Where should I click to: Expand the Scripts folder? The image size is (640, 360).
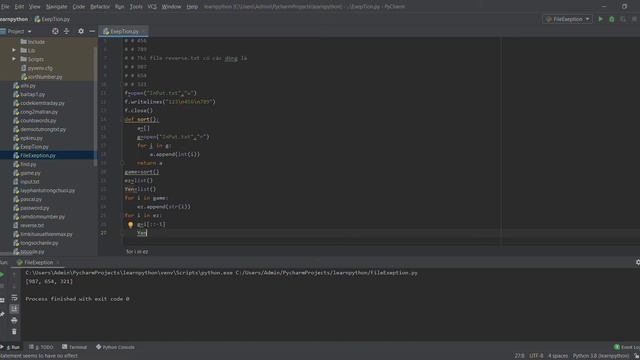14,59
